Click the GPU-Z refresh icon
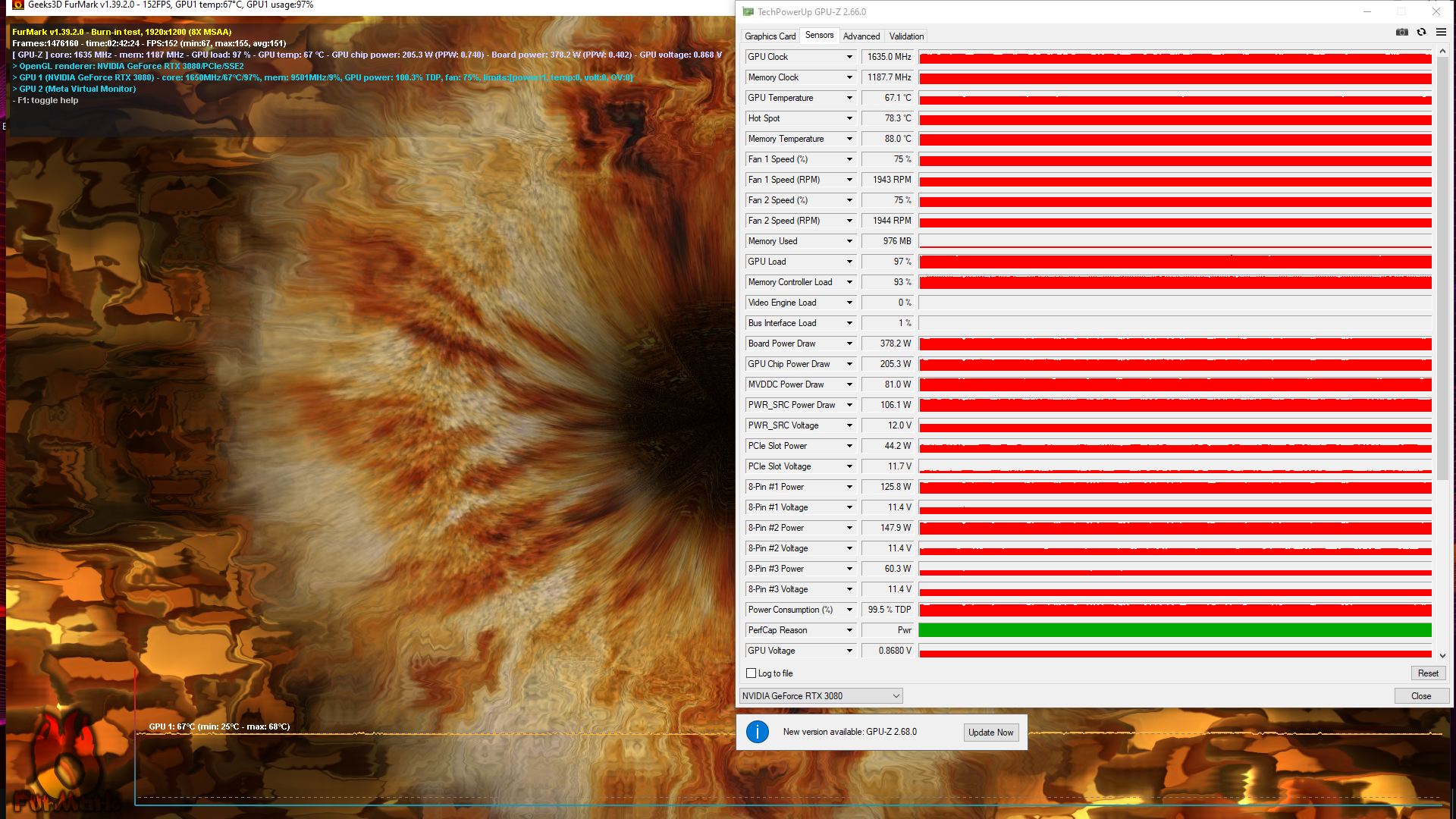This screenshot has width=1456, height=819. click(x=1421, y=33)
